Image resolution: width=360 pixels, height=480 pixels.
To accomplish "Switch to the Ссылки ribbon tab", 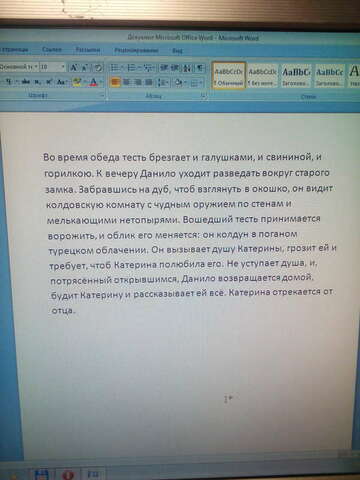I will pyautogui.click(x=52, y=49).
